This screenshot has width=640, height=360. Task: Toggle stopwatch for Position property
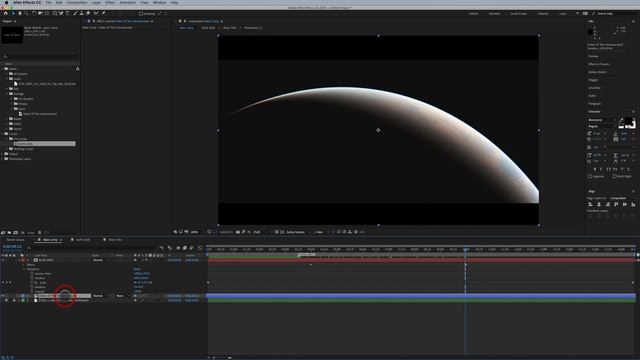click(x=31, y=278)
